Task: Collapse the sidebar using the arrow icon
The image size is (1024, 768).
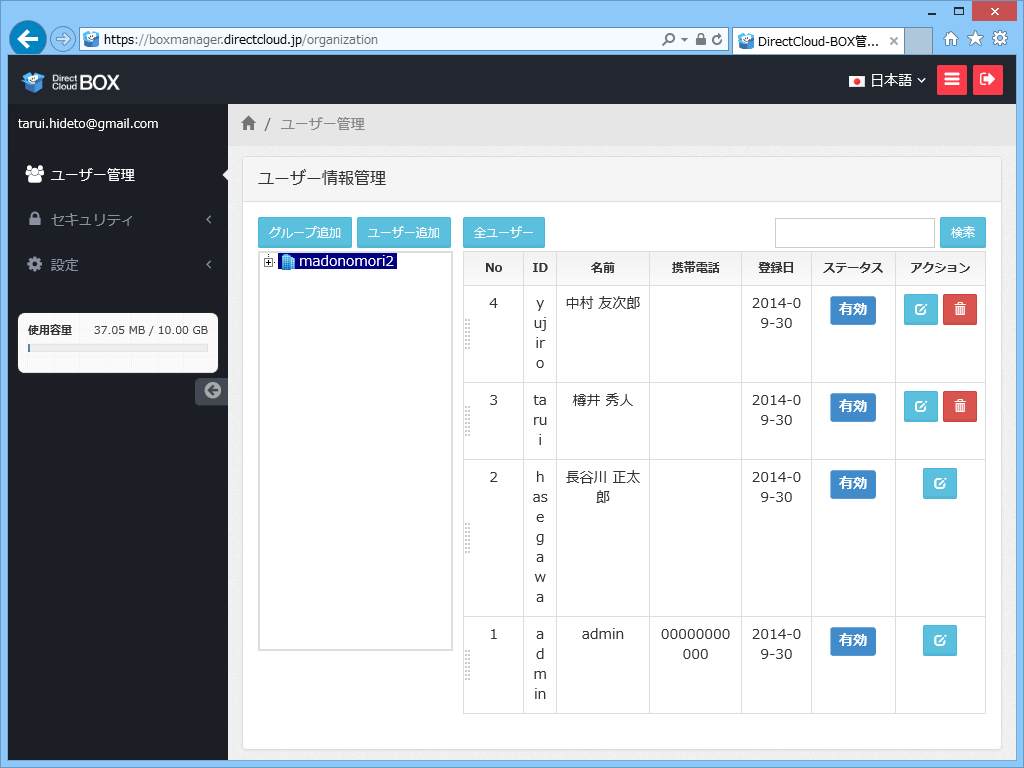Action: (211, 391)
